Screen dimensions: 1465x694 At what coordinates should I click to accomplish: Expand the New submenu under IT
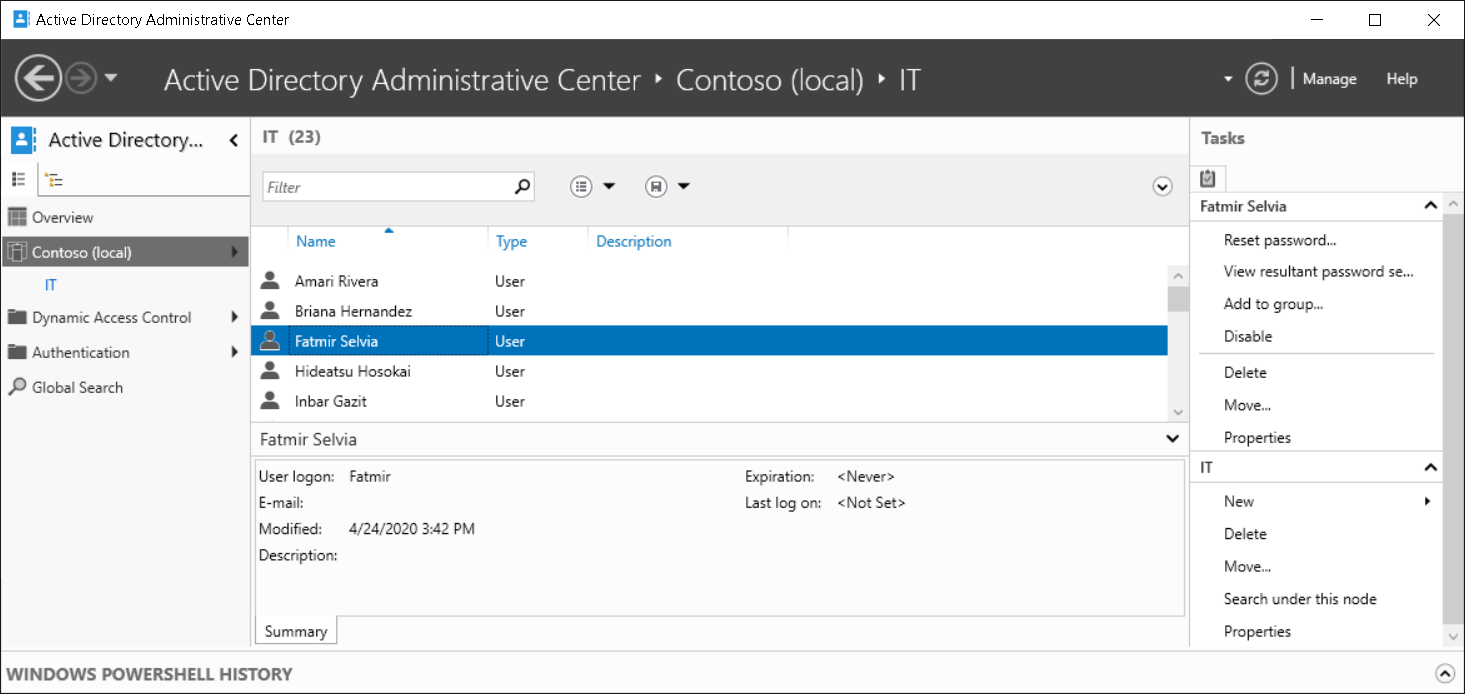[1427, 501]
